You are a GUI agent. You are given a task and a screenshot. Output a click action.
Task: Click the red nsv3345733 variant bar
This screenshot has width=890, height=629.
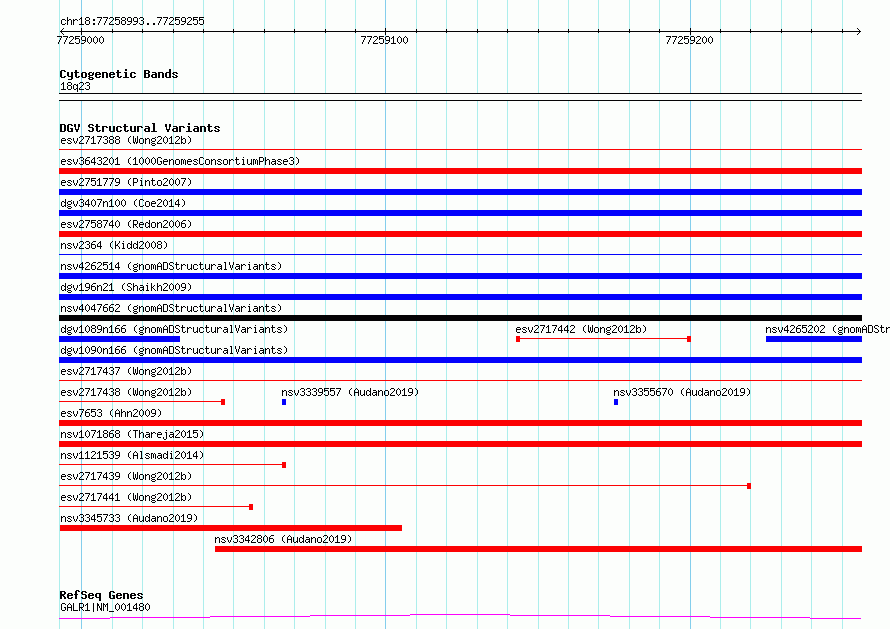tap(230, 528)
